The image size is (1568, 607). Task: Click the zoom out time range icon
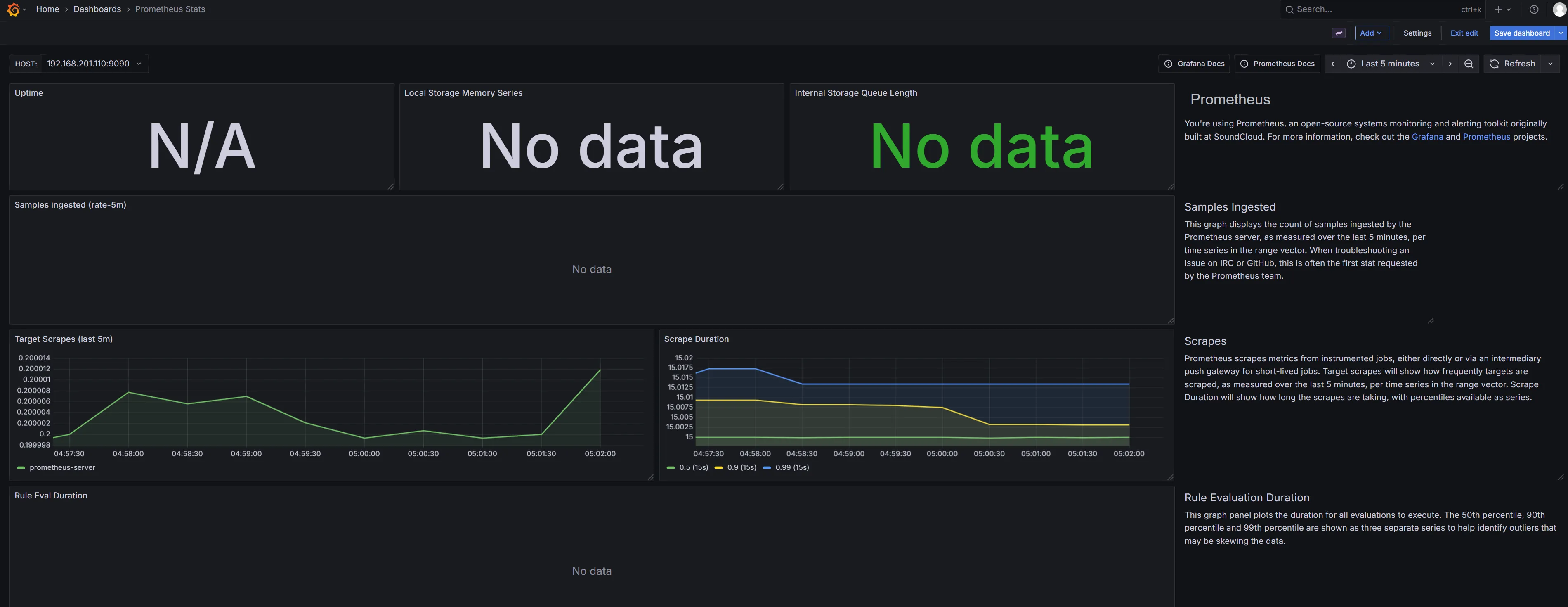coord(1469,64)
